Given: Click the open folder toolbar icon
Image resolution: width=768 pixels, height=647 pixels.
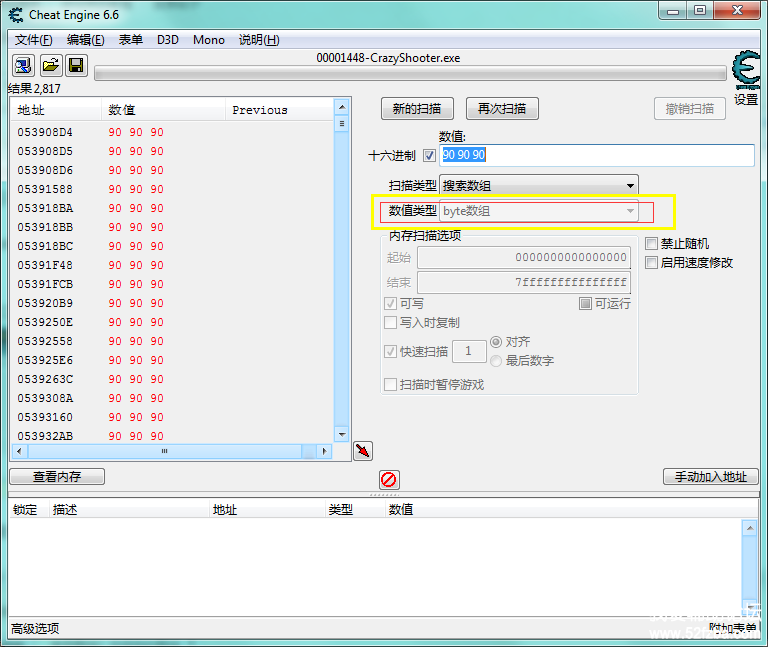Looking at the screenshot, I should [x=50, y=65].
